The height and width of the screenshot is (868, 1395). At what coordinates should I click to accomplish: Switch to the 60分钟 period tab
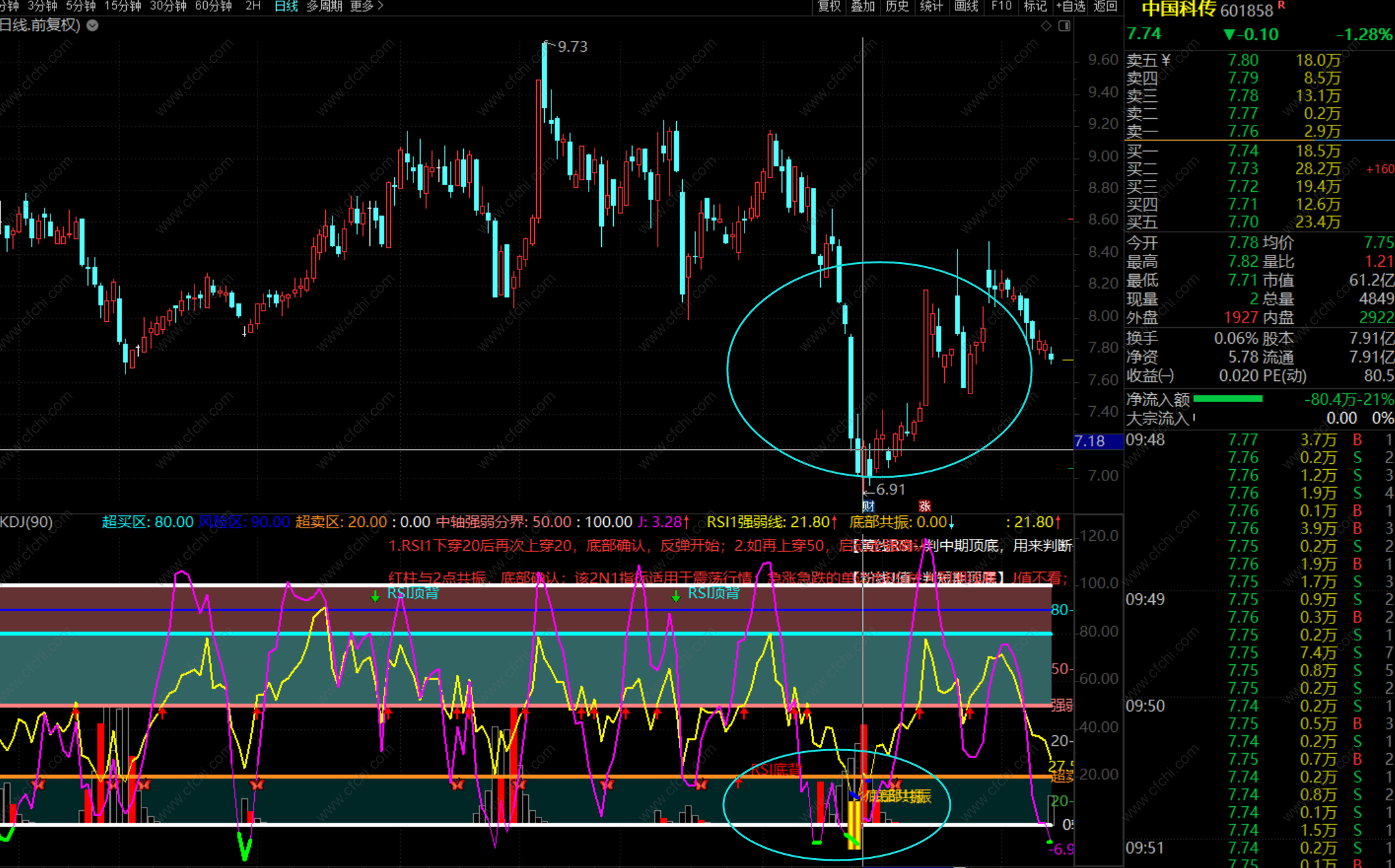point(214,7)
